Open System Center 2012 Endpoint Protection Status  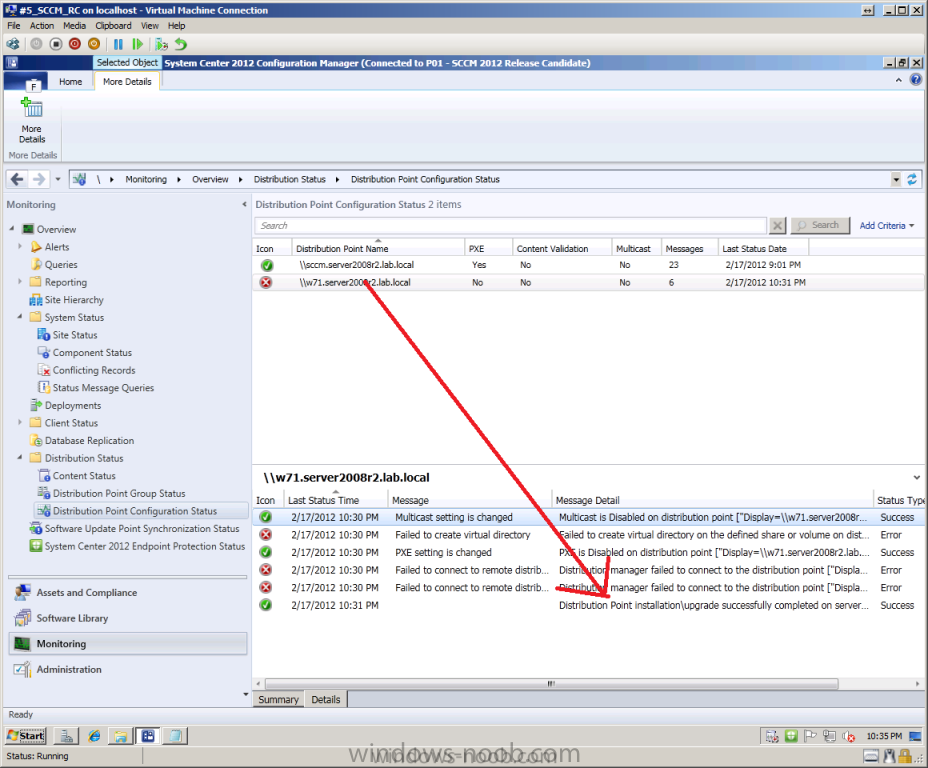coord(144,546)
